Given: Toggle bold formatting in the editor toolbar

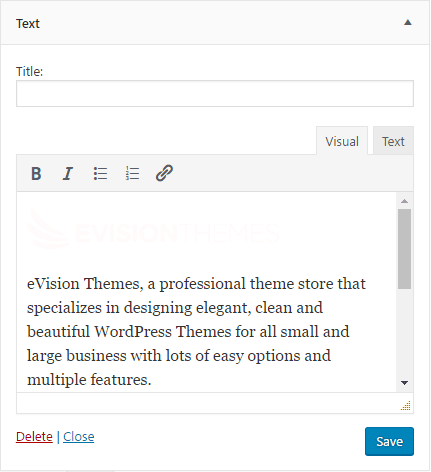Looking at the screenshot, I should tap(36, 173).
